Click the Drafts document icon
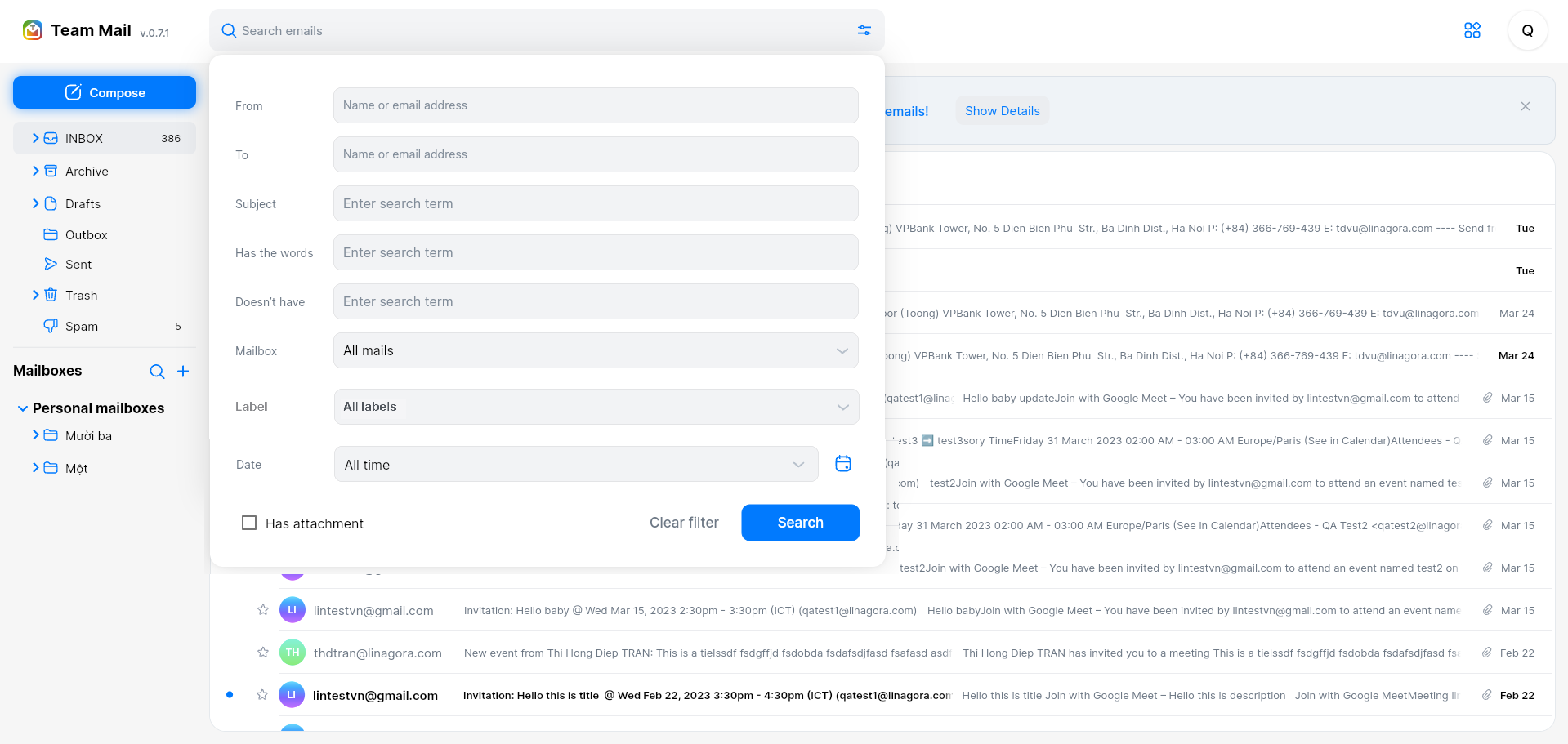This screenshot has height=744, width=1568. pyautogui.click(x=51, y=204)
